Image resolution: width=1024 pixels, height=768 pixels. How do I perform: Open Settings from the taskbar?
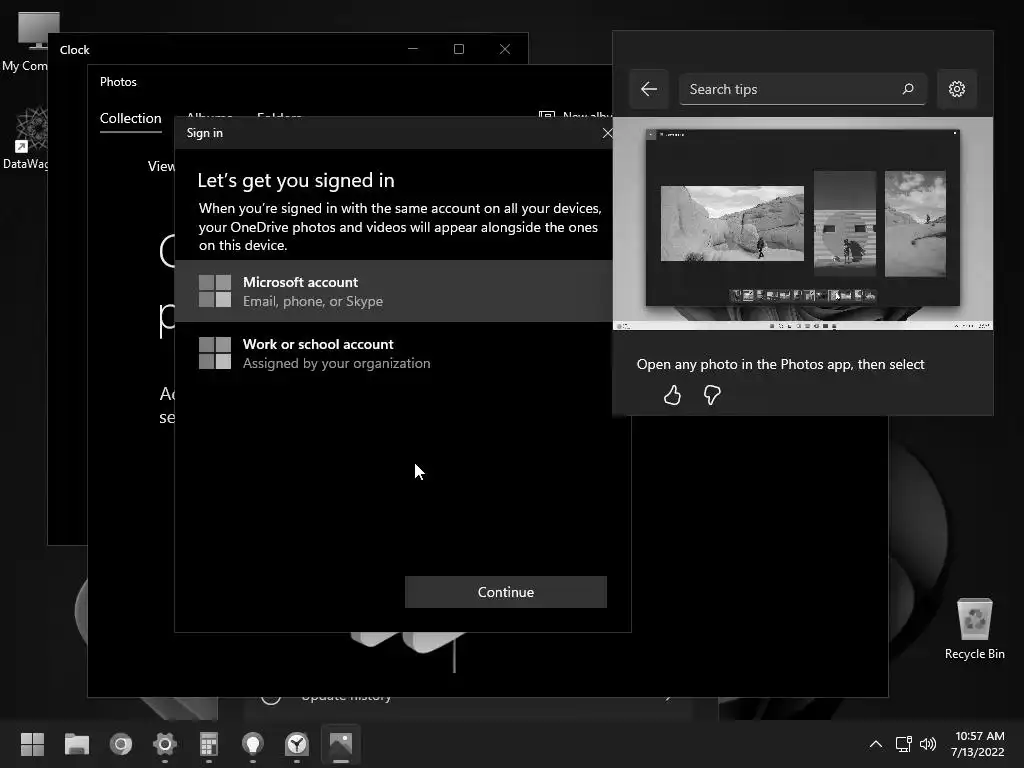(165, 744)
